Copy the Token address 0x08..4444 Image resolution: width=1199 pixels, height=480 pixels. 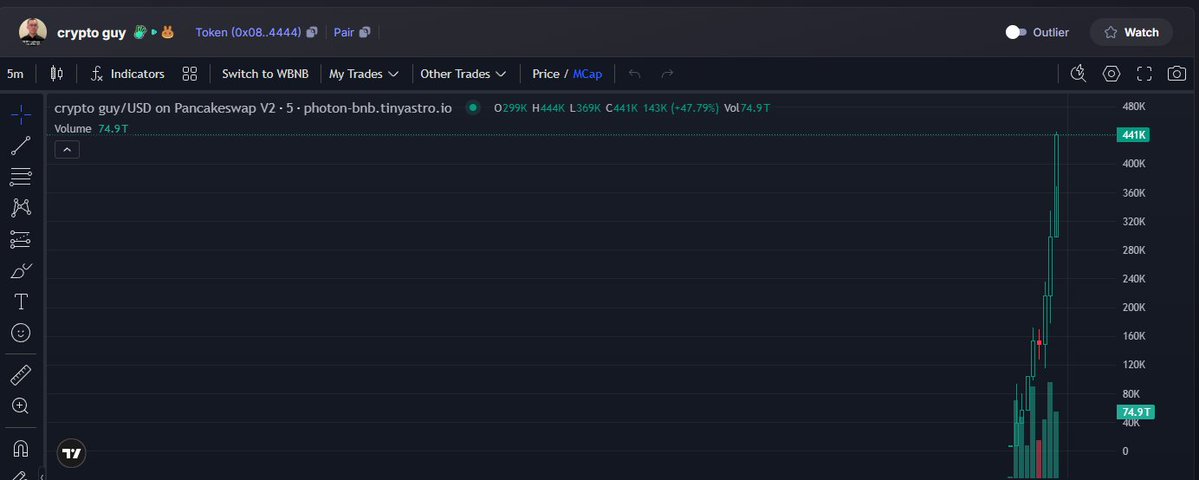tap(312, 33)
